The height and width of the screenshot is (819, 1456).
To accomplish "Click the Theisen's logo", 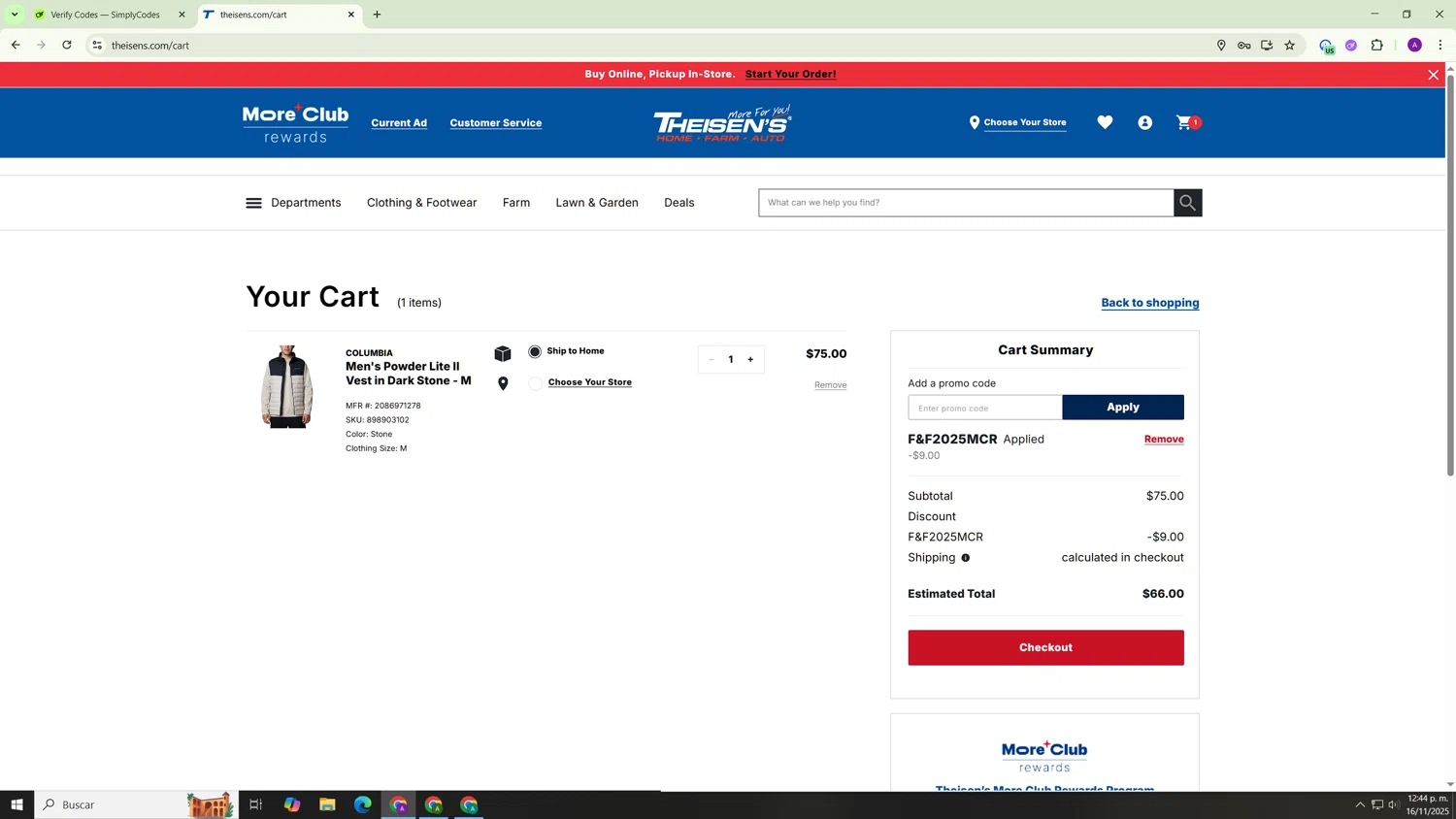I will pos(722,123).
